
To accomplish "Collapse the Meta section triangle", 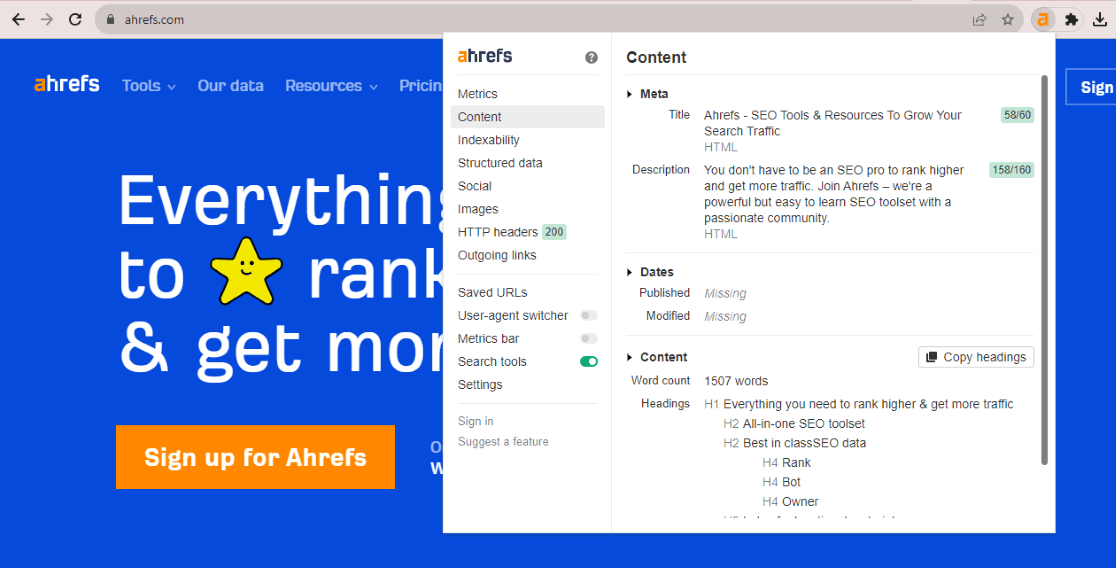I will point(630,94).
